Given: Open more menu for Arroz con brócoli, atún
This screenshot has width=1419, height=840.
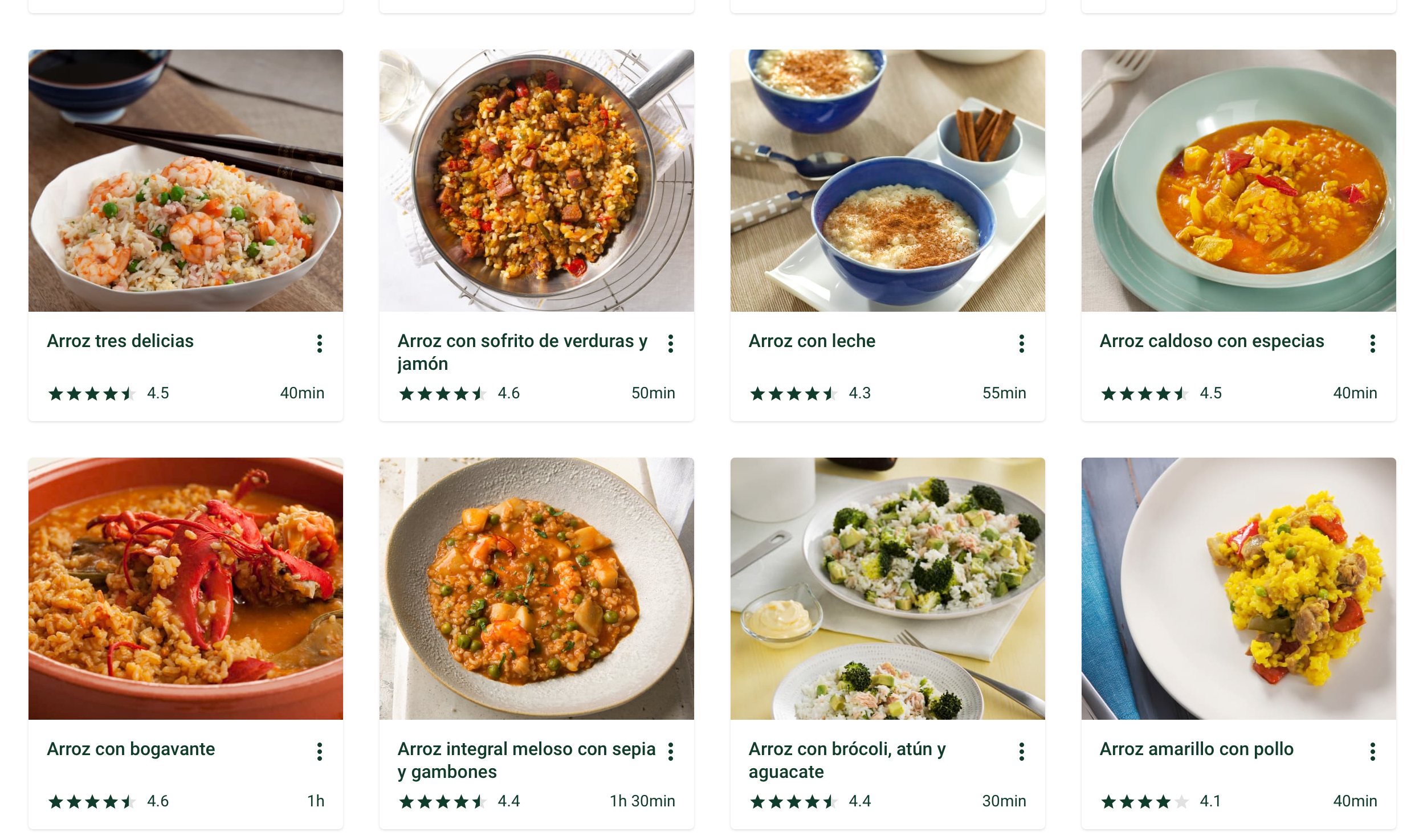Looking at the screenshot, I should pyautogui.click(x=1022, y=752).
